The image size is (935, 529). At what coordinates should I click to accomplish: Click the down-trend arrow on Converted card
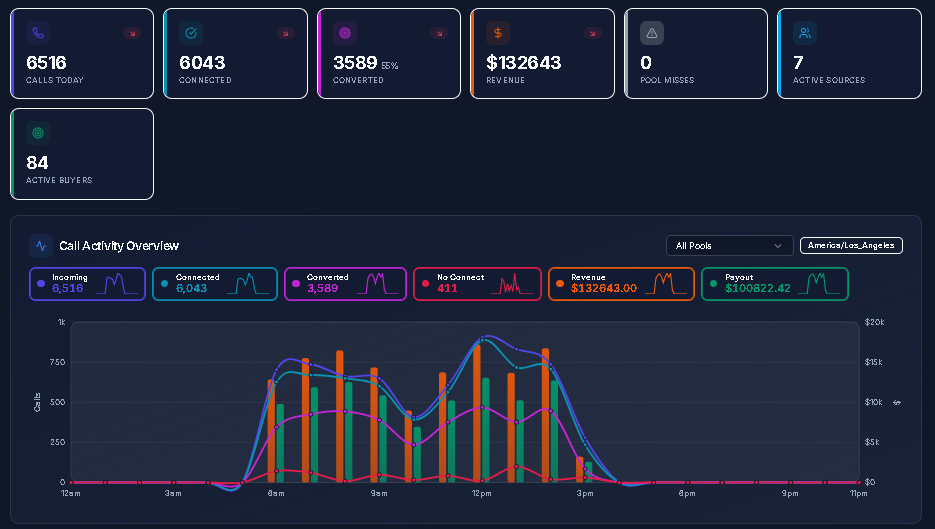[x=439, y=33]
